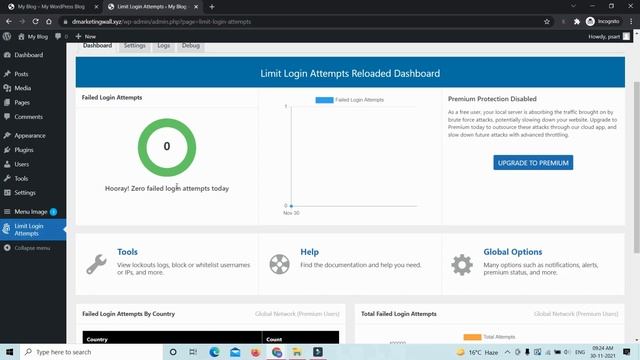
Task: Click the Country table header
Action: 172,338
